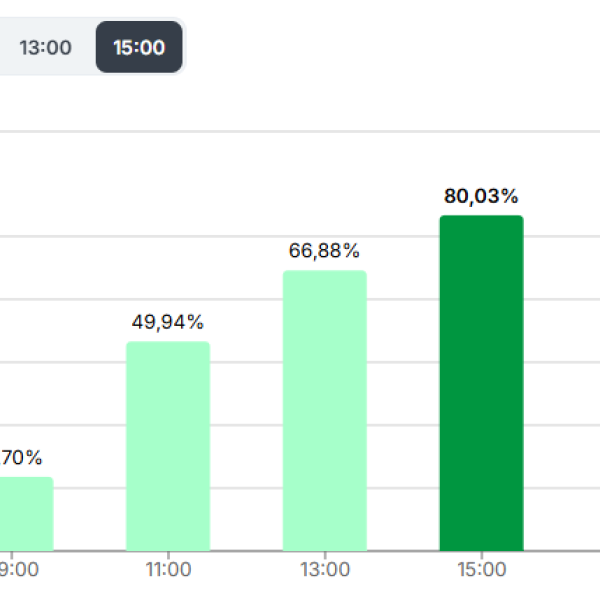Click the partially visible 9:00 bar
The height and width of the screenshot is (600, 600).
point(26,514)
